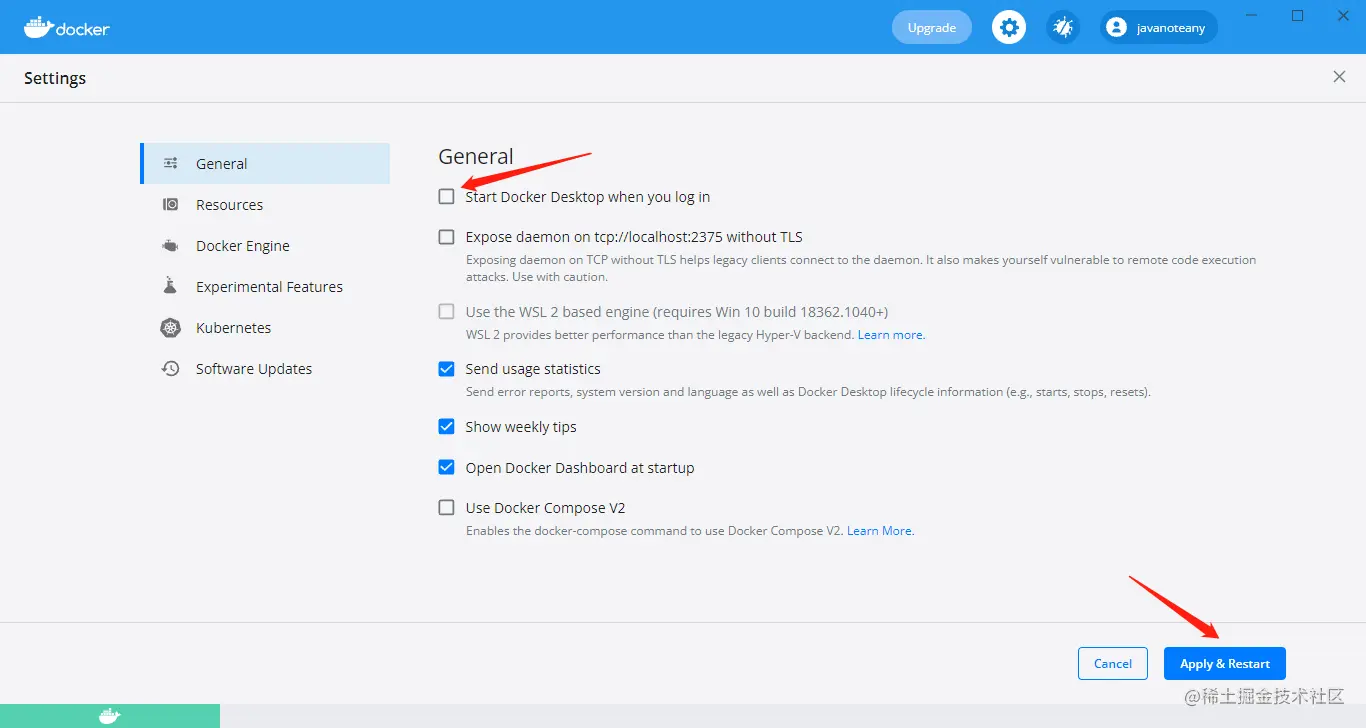Screen dimensions: 1366x728
Task: Open Learn more link for WSL 2
Action: [892, 335]
